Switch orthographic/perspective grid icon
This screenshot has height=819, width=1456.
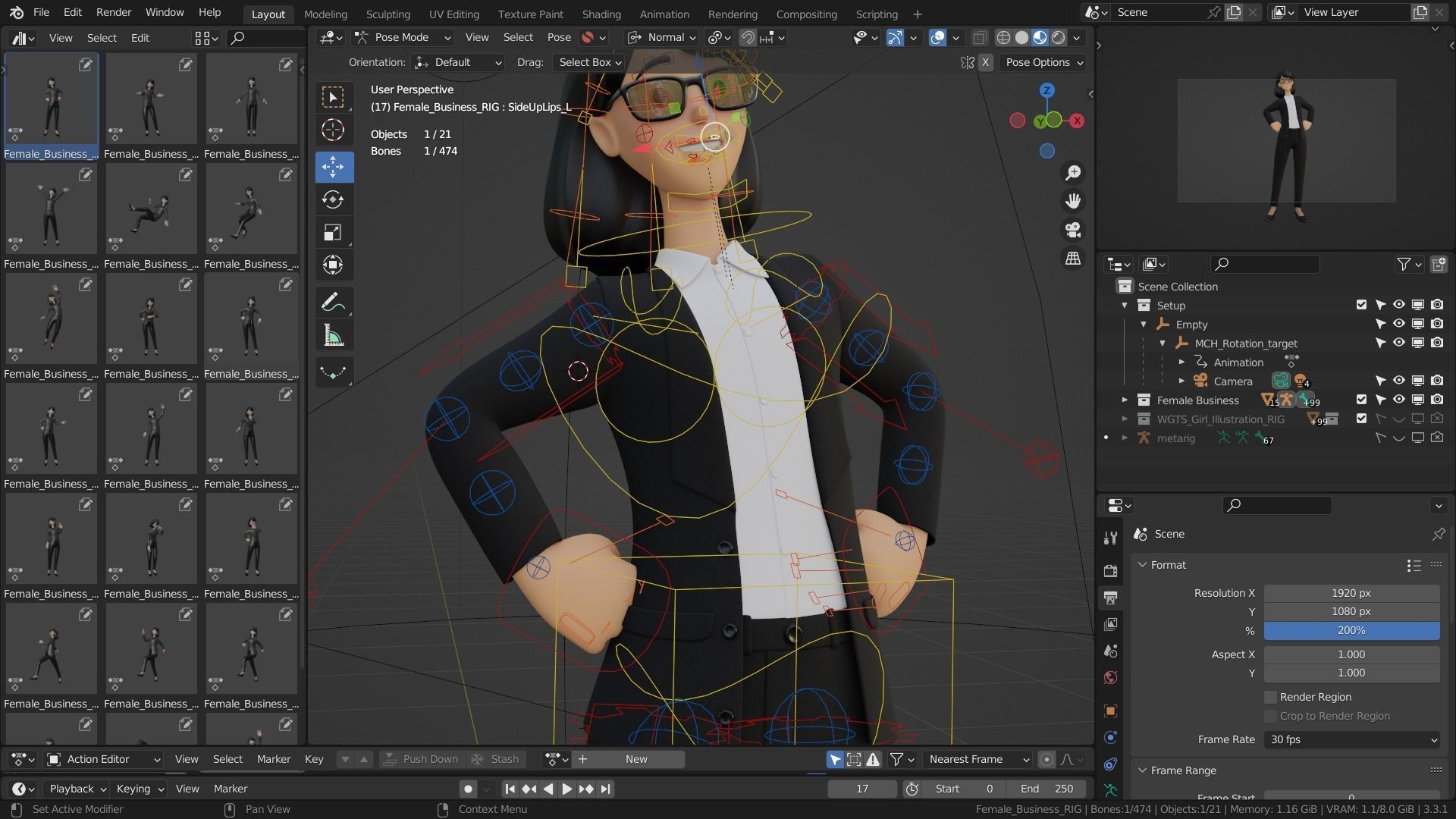[1073, 259]
